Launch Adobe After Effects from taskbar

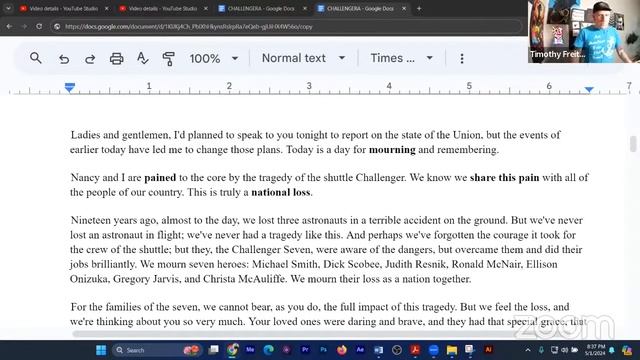(360, 350)
